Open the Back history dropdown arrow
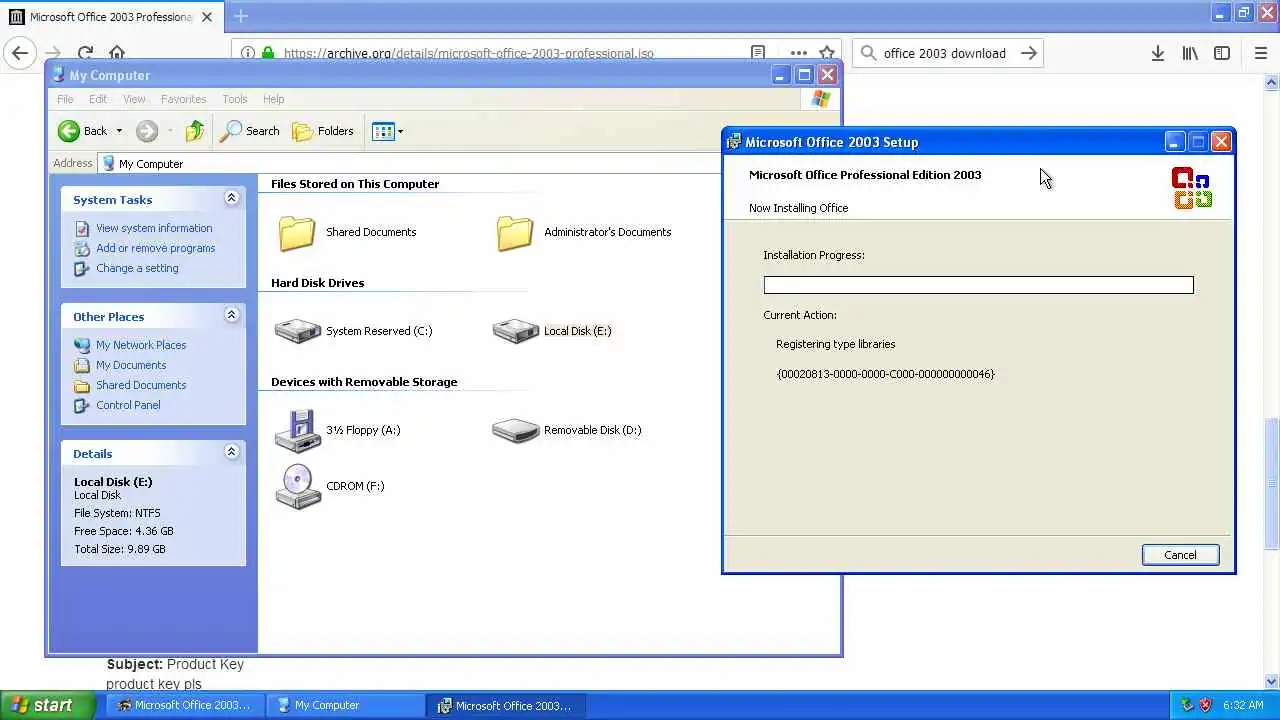This screenshot has width=1280, height=720. pyautogui.click(x=119, y=131)
